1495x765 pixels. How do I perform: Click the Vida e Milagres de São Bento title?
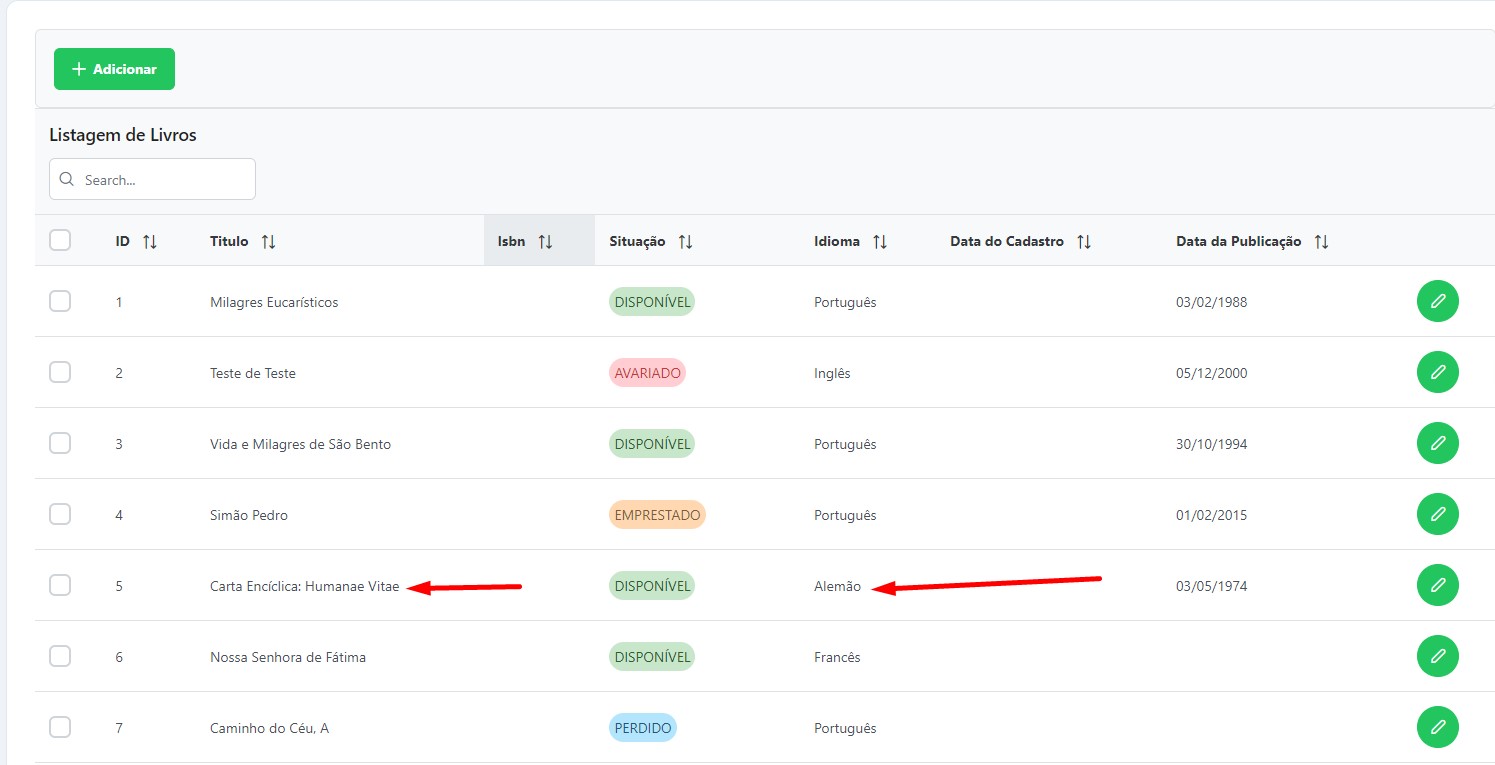[x=300, y=444]
